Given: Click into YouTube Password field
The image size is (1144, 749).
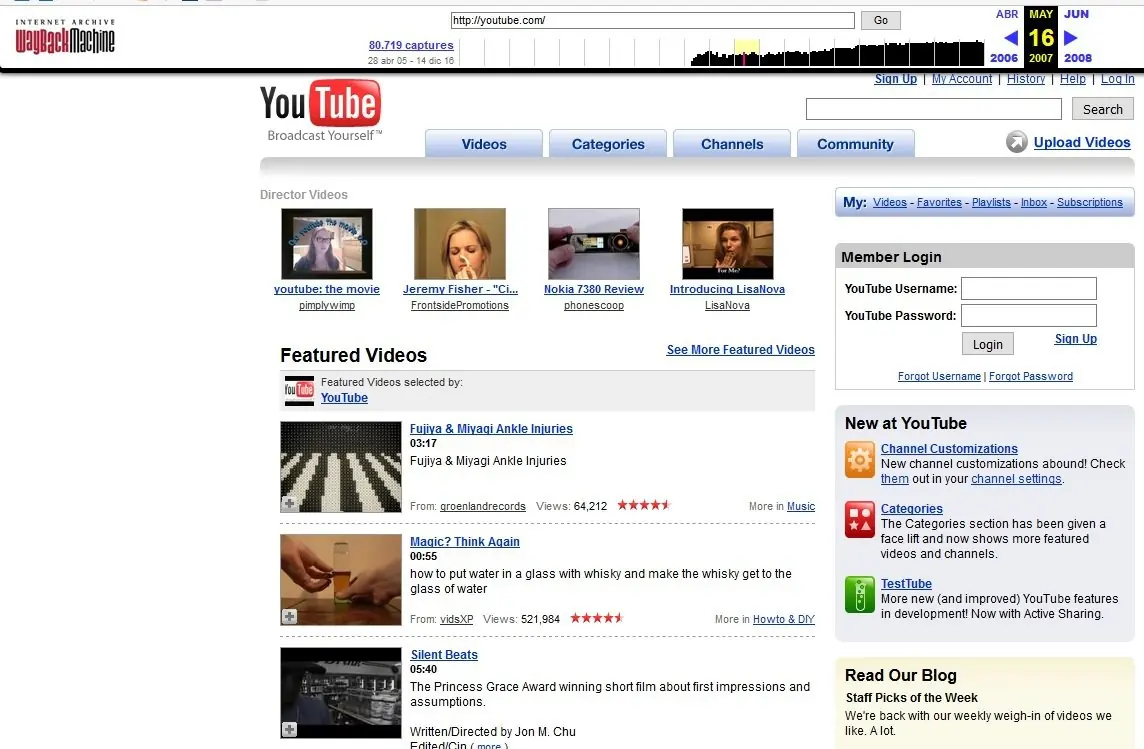Looking at the screenshot, I should click(x=1029, y=316).
